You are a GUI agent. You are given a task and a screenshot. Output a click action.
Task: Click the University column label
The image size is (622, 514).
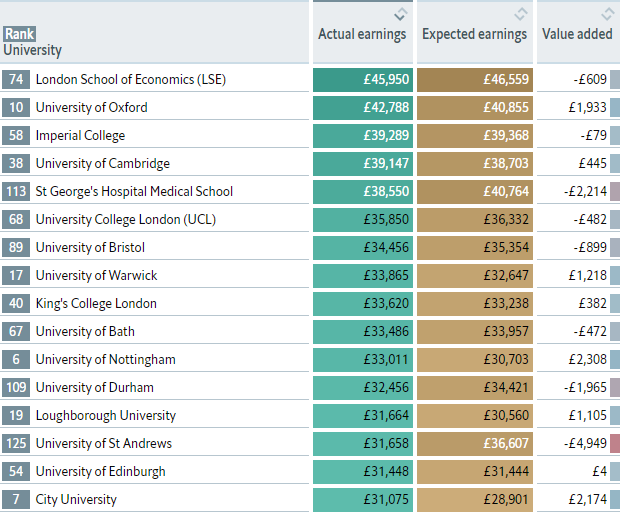[33, 50]
